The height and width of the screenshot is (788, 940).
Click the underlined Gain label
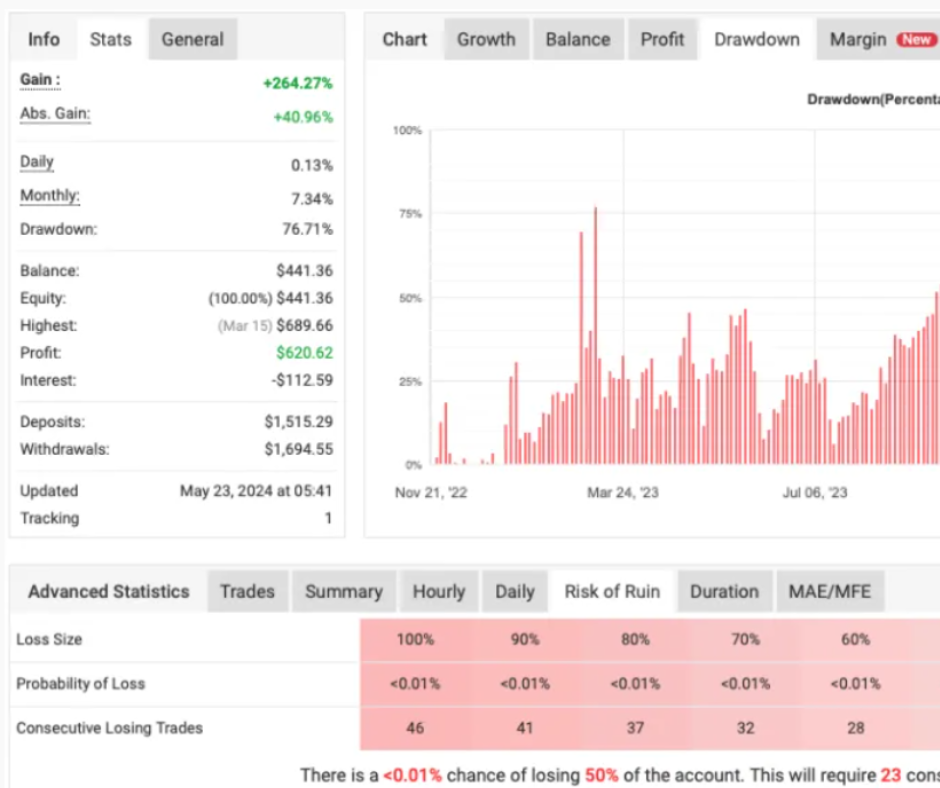(x=40, y=80)
